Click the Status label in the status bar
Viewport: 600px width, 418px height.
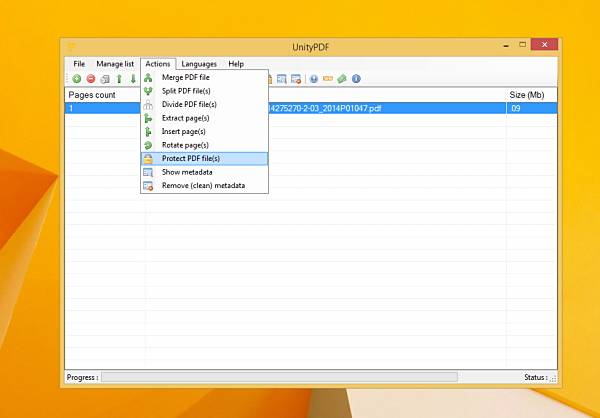point(536,377)
